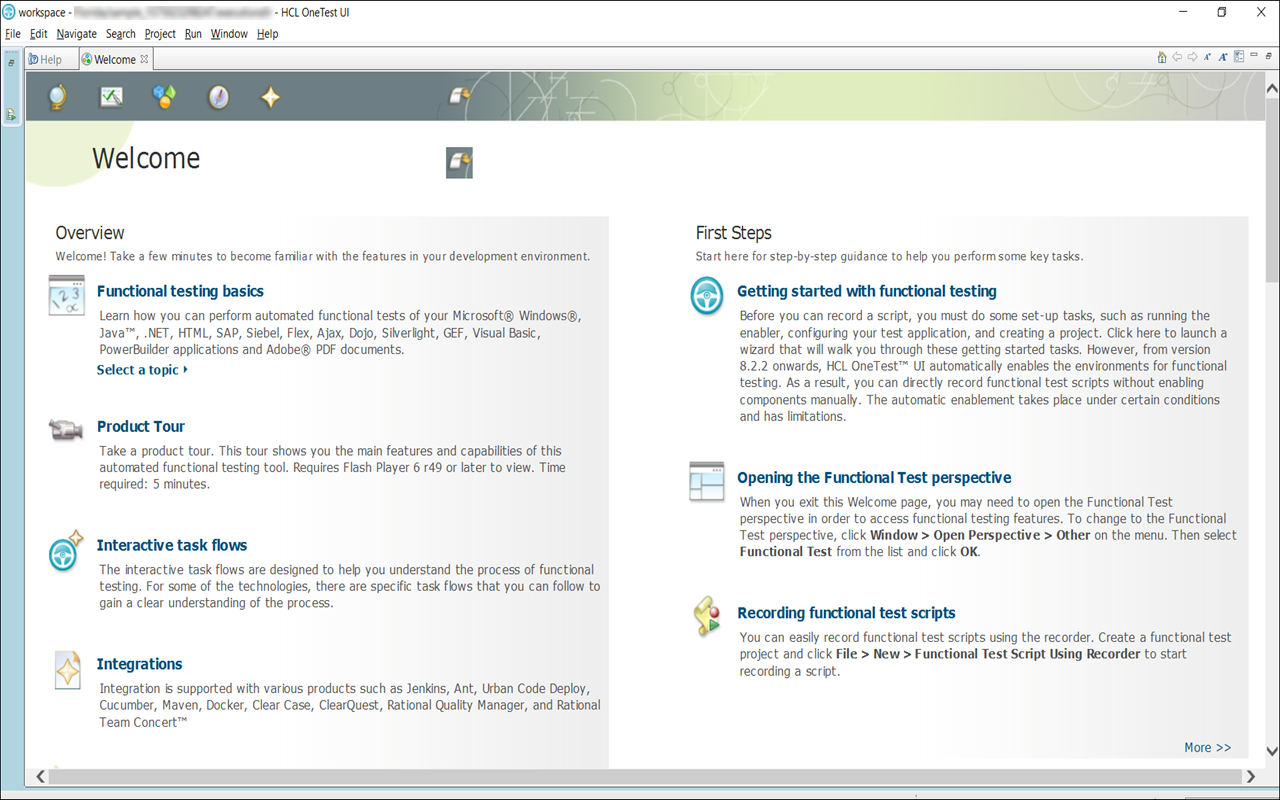
Task: Open the First Steps compass icon
Action: 218,97
